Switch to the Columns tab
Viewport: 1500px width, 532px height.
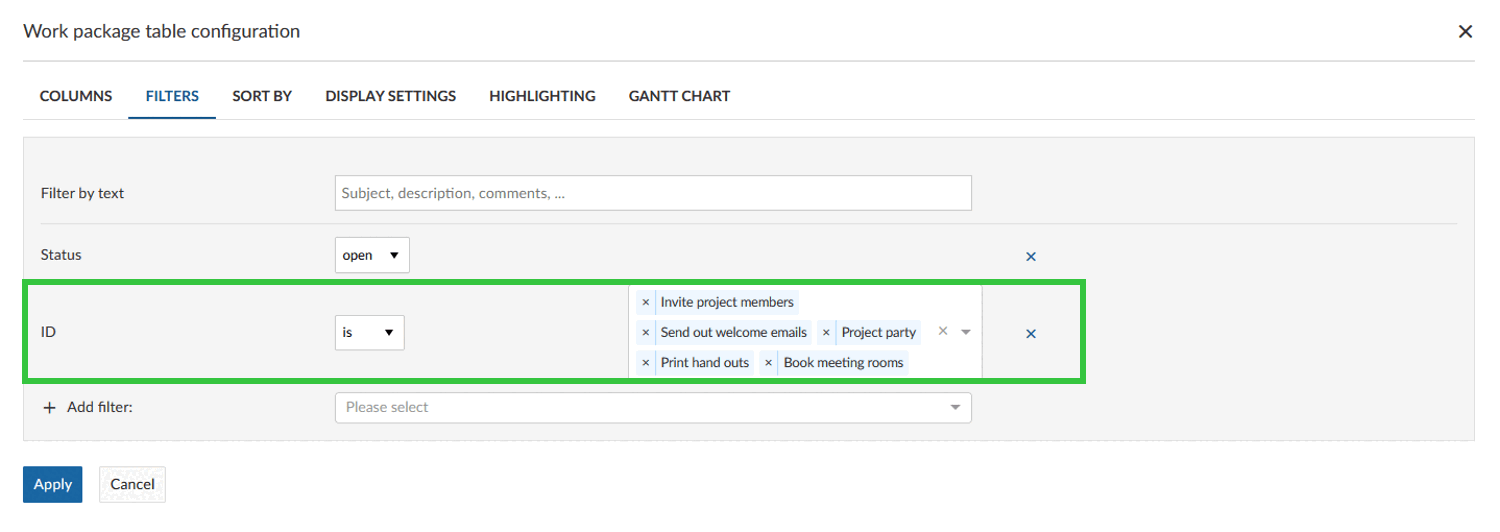coord(76,96)
